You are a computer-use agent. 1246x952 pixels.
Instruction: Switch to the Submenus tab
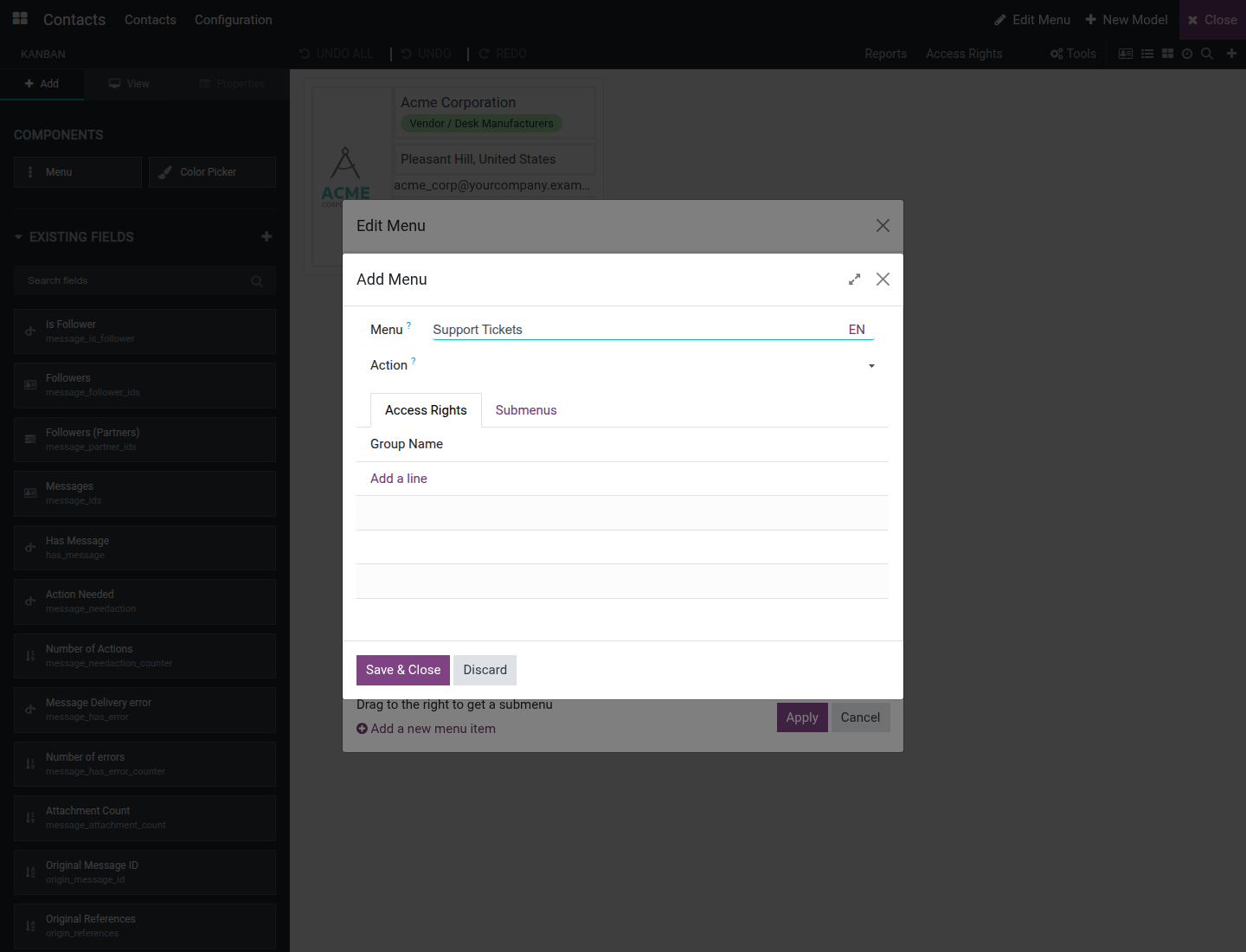(x=526, y=410)
